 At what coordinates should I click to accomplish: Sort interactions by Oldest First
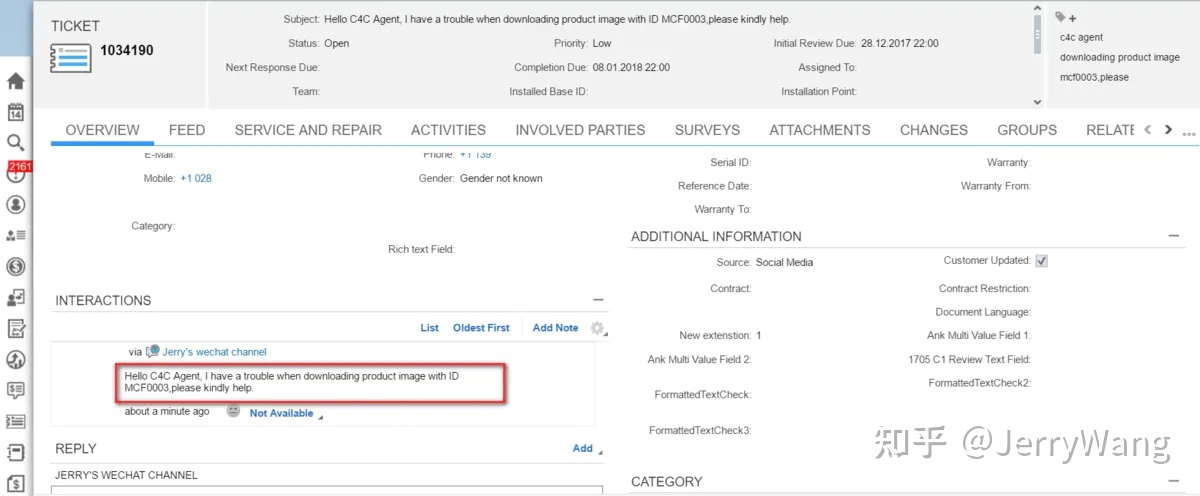tap(481, 328)
